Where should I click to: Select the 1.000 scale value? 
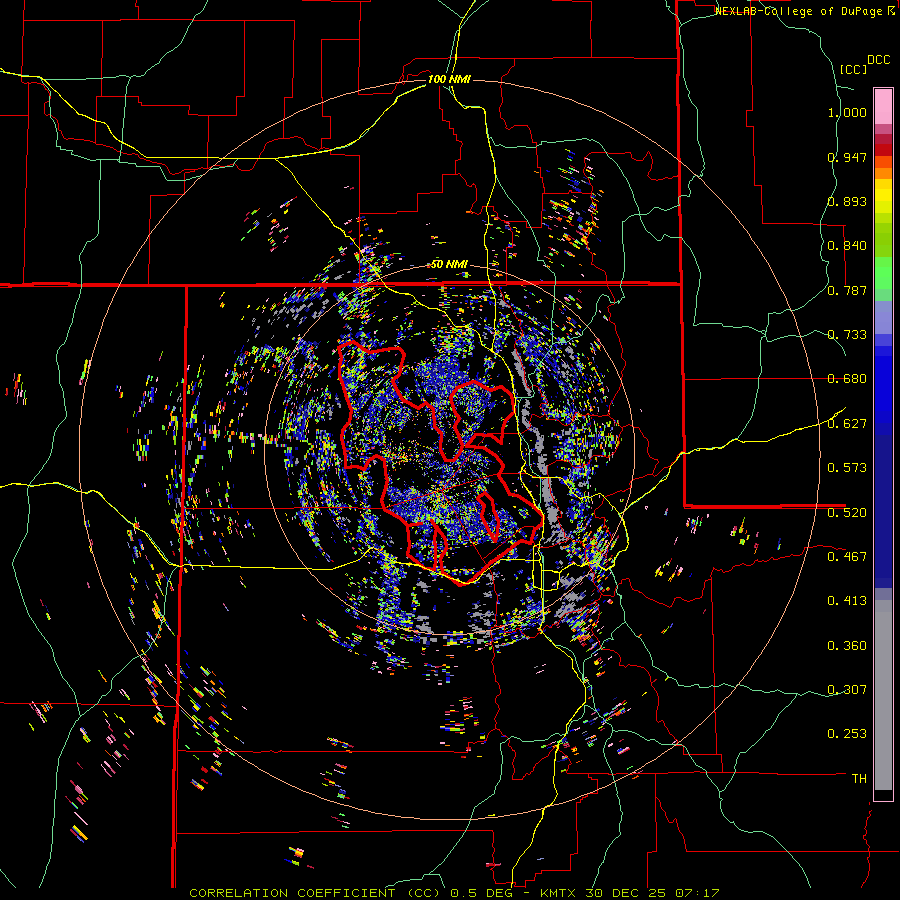point(847,112)
